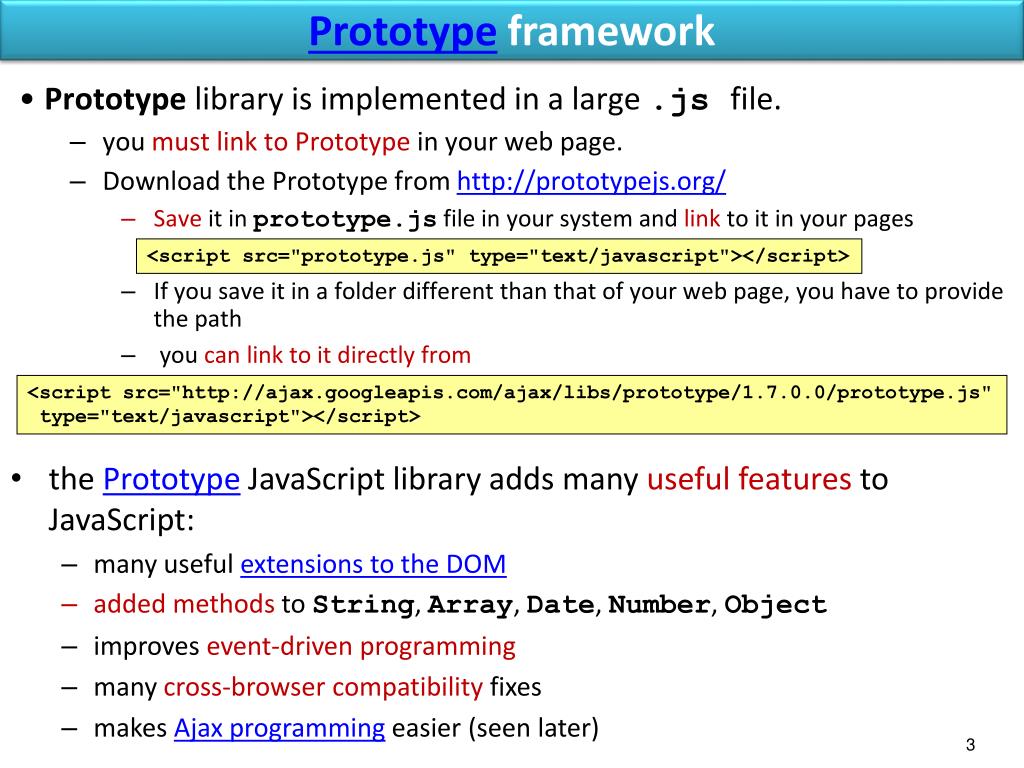Screen dimensions: 1024x768
Task: Click the 'Ajax programming' hyperlink
Action: point(279,728)
